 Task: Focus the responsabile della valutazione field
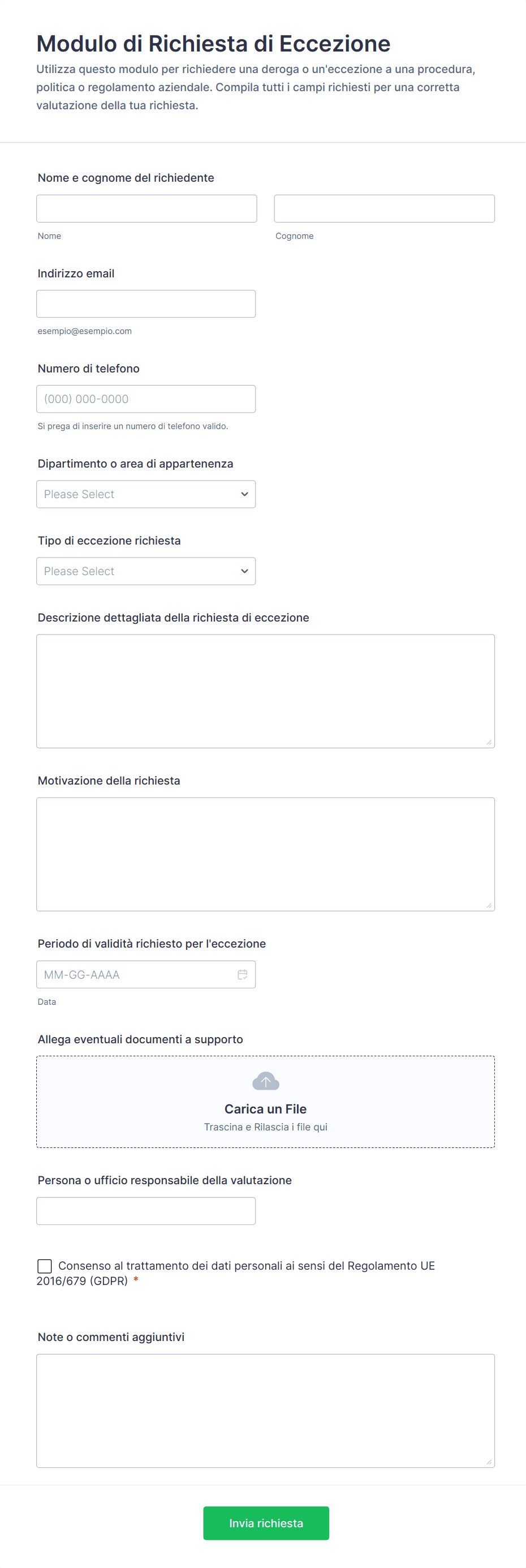click(x=146, y=1211)
